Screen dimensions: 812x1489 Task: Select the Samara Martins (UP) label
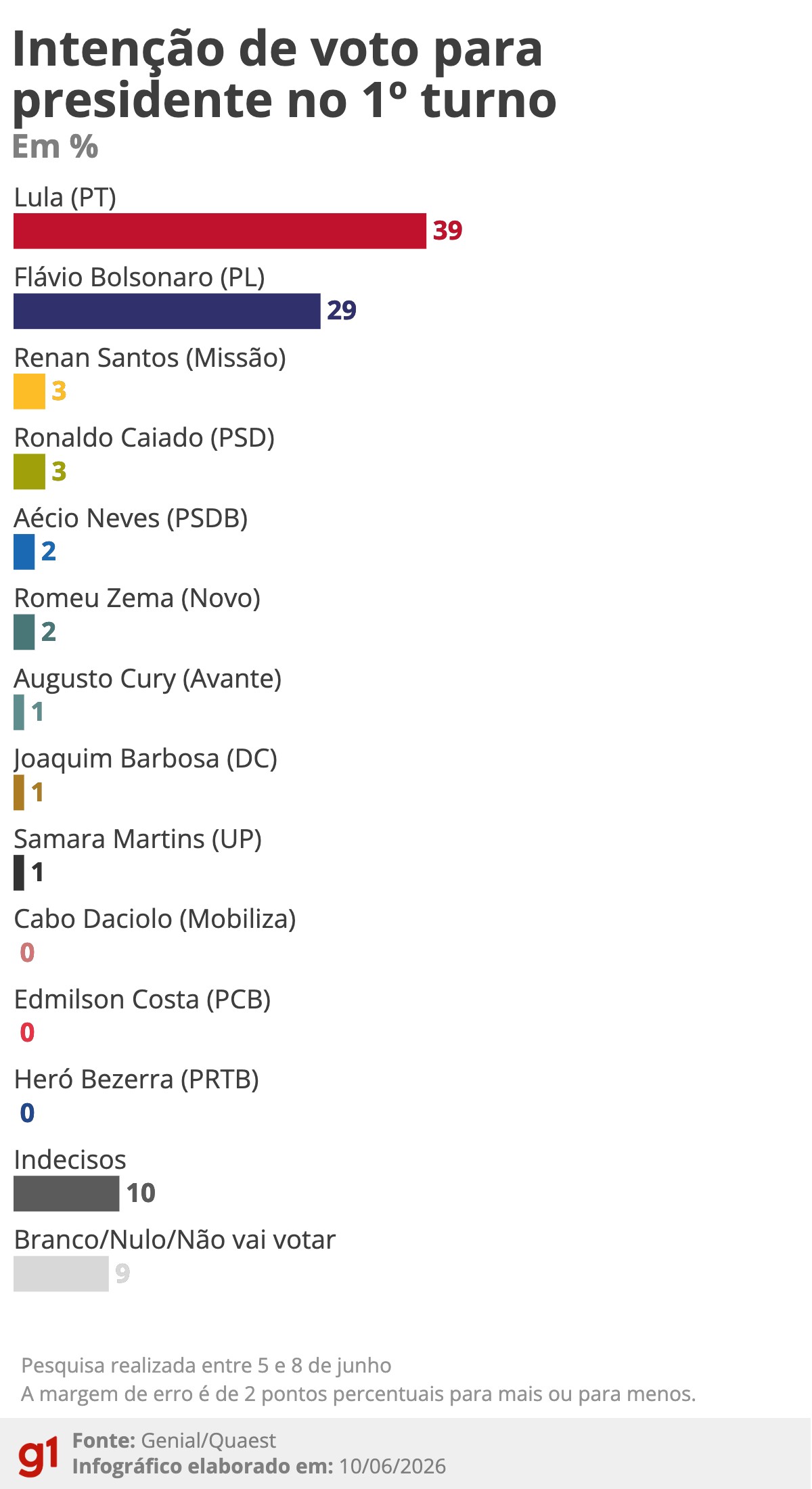pyautogui.click(x=137, y=839)
